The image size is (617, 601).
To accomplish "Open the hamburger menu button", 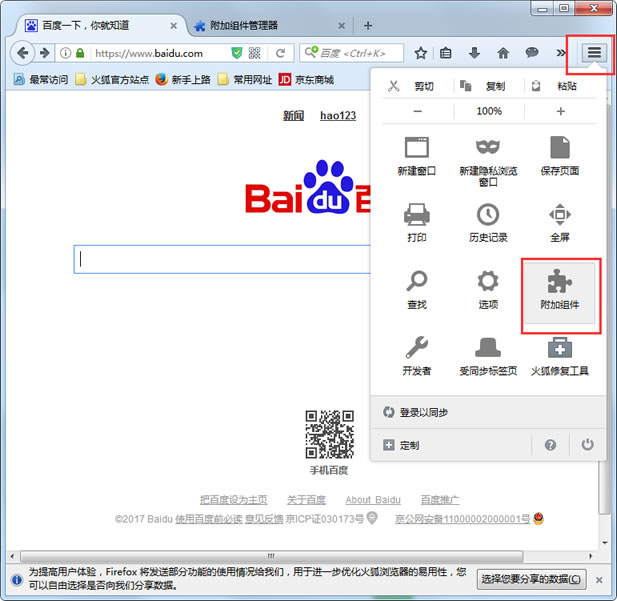I will (594, 52).
